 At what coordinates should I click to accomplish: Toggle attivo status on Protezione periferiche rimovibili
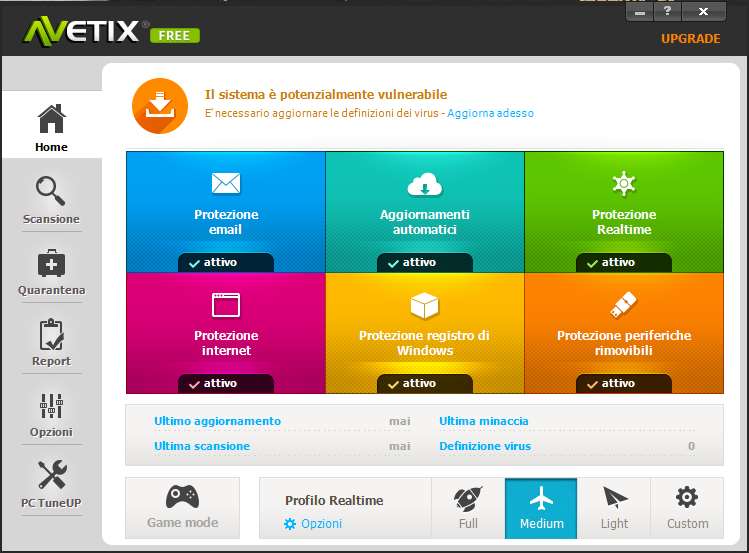(x=624, y=383)
